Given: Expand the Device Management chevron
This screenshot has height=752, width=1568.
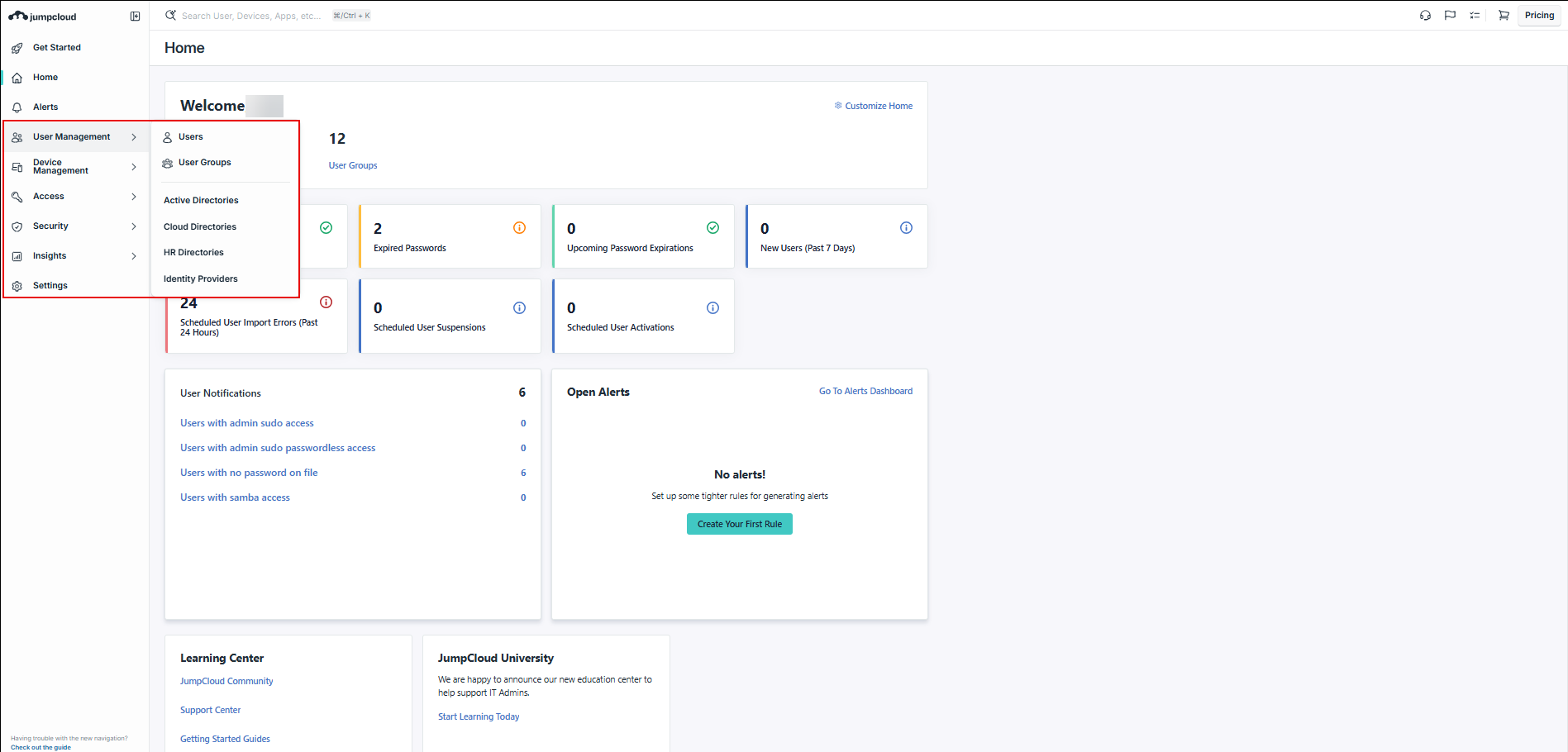Looking at the screenshot, I should pyautogui.click(x=134, y=167).
